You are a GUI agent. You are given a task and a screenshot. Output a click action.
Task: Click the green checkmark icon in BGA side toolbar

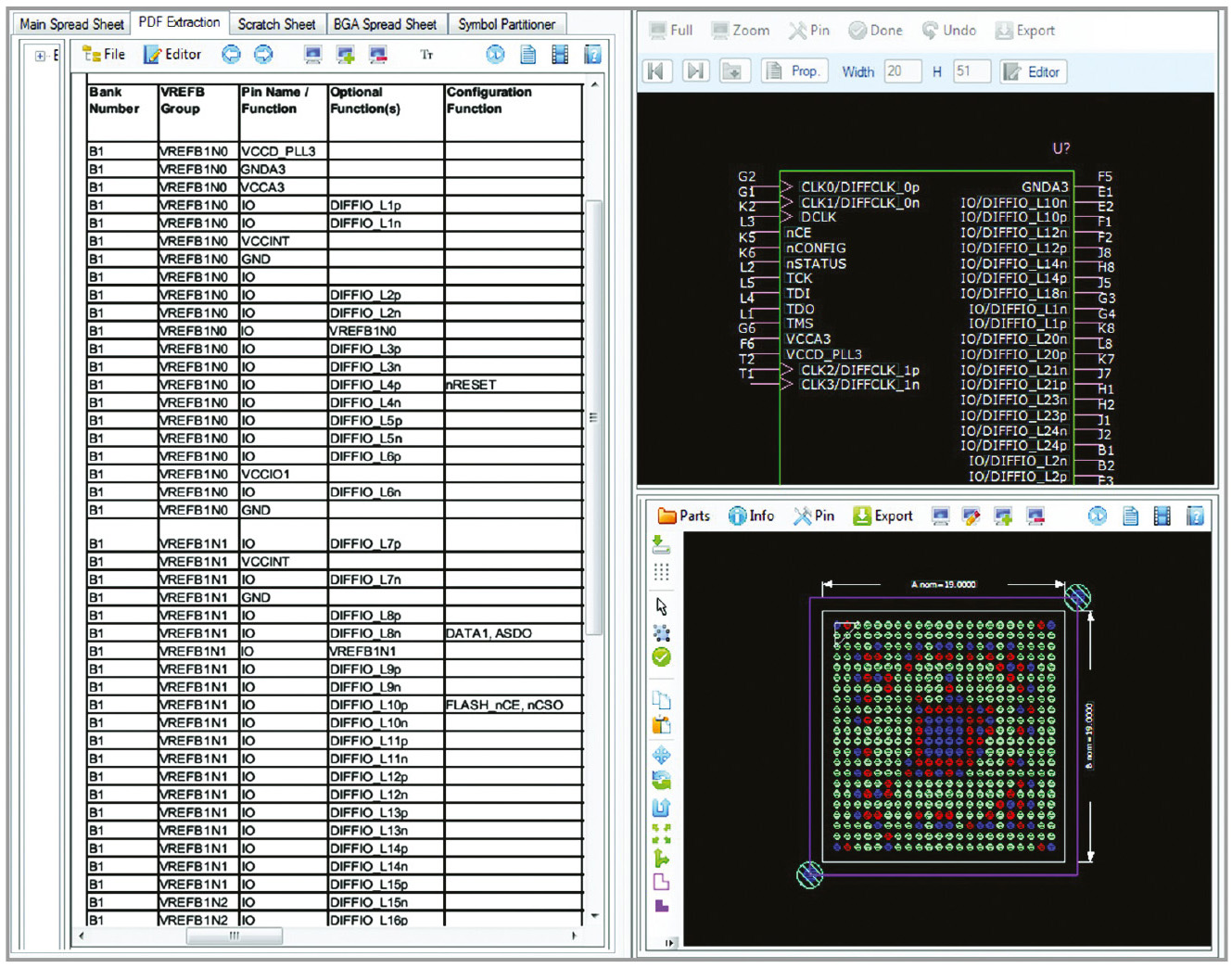click(x=661, y=657)
